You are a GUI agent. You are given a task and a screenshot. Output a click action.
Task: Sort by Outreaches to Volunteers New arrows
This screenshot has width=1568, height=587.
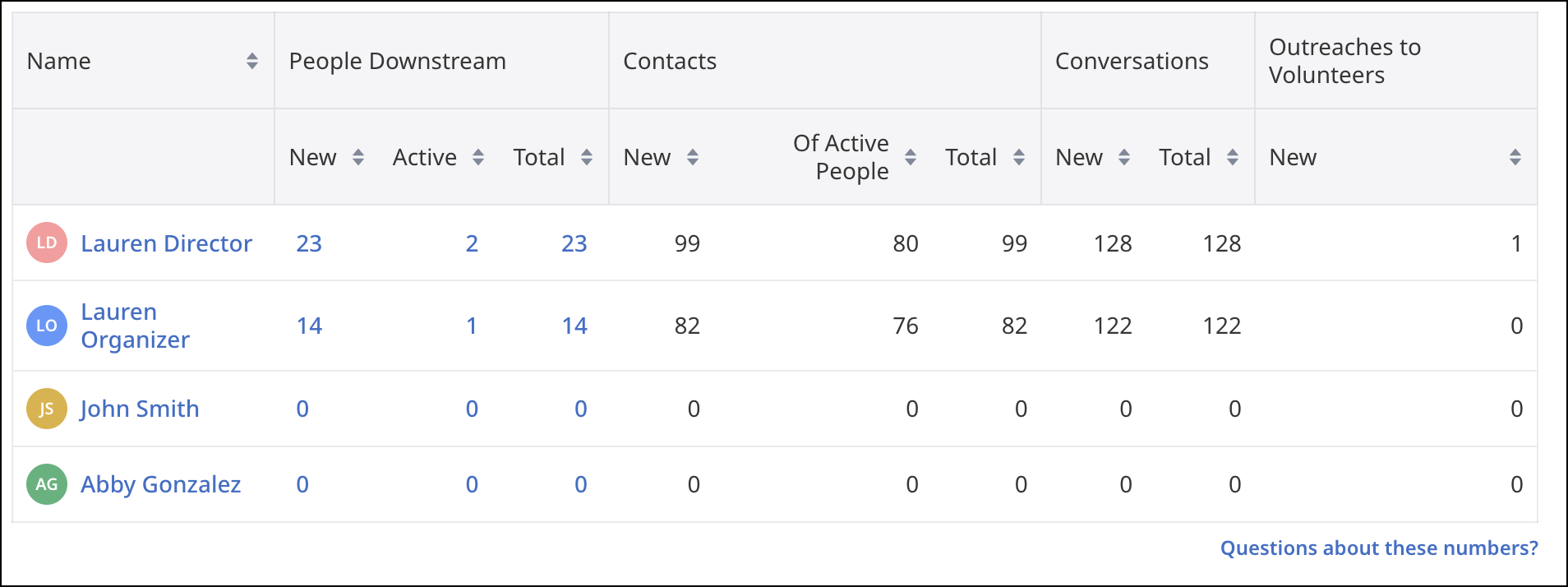pos(1515,157)
